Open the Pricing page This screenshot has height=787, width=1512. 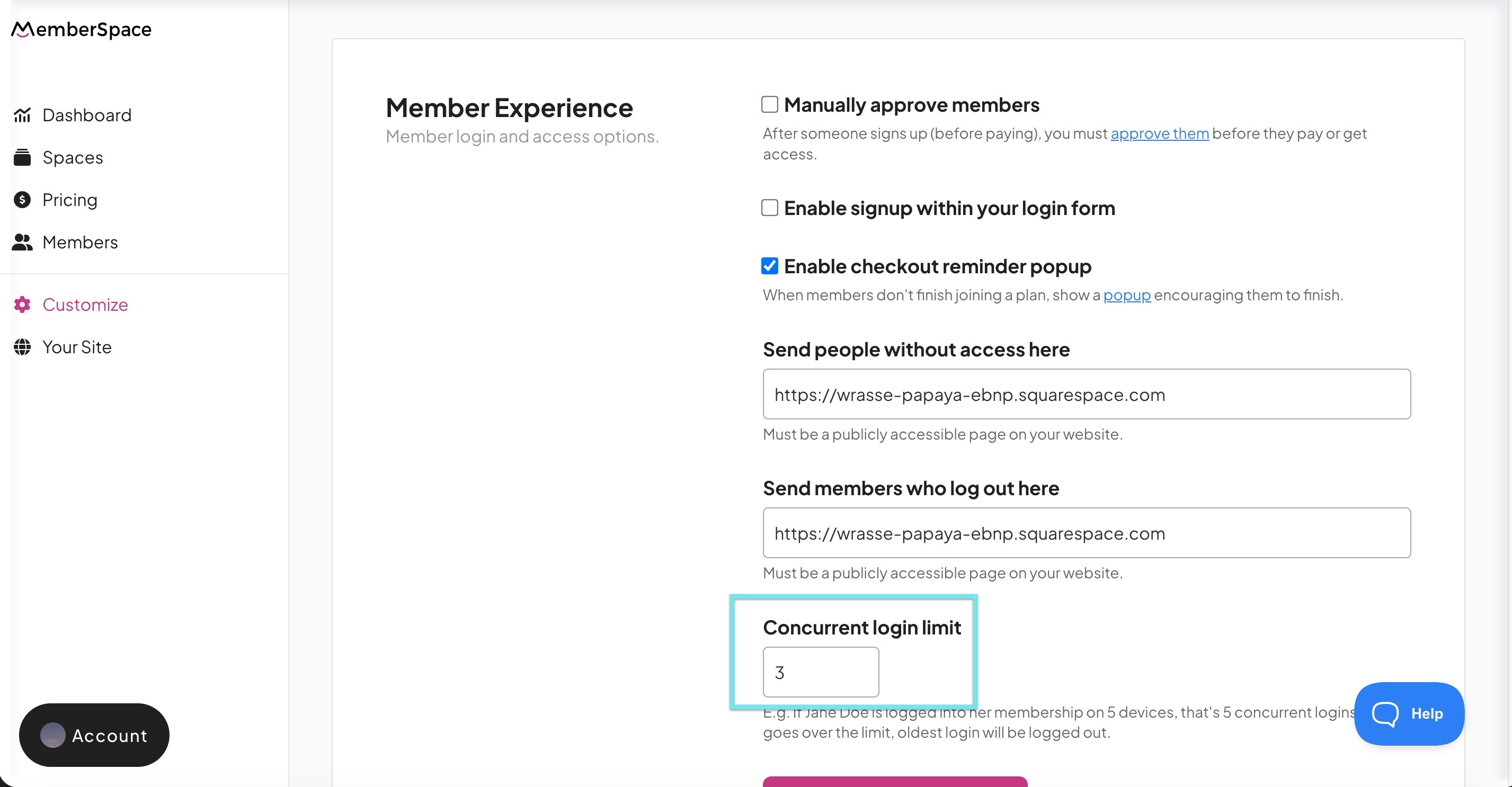coord(70,200)
